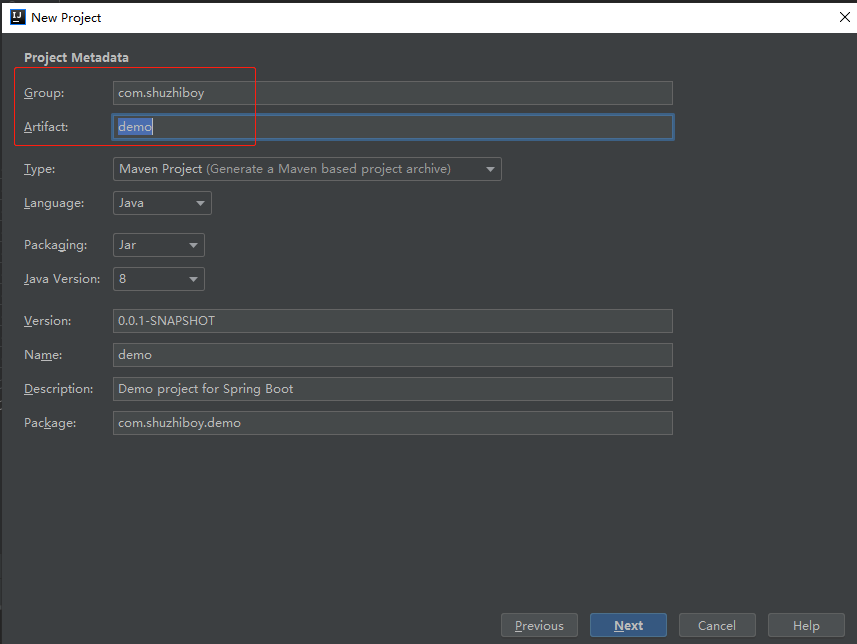Click the Group label

[44, 93]
